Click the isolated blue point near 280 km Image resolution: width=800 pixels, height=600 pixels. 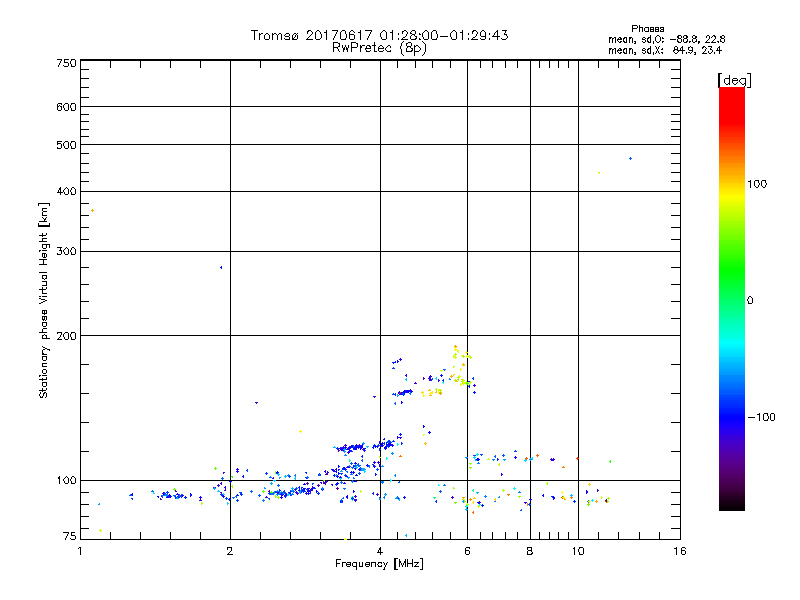coord(221,267)
